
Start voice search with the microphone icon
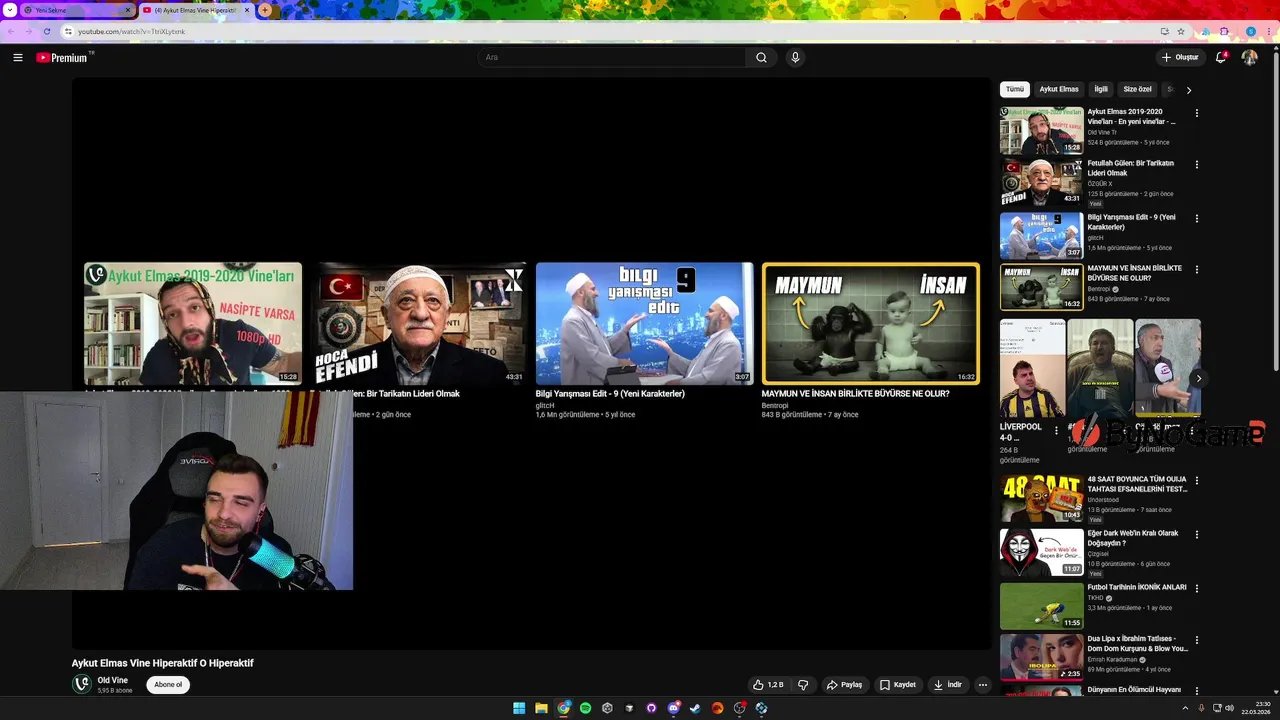[795, 58]
